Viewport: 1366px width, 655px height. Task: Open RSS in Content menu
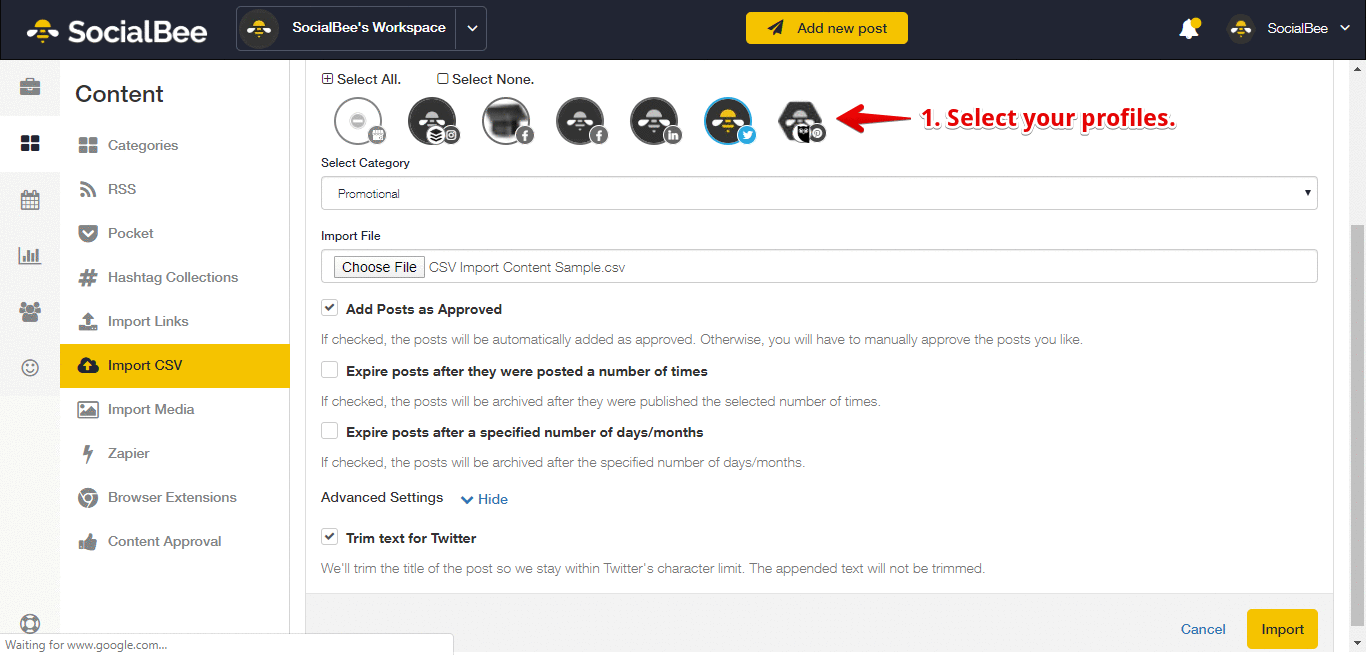[122, 189]
